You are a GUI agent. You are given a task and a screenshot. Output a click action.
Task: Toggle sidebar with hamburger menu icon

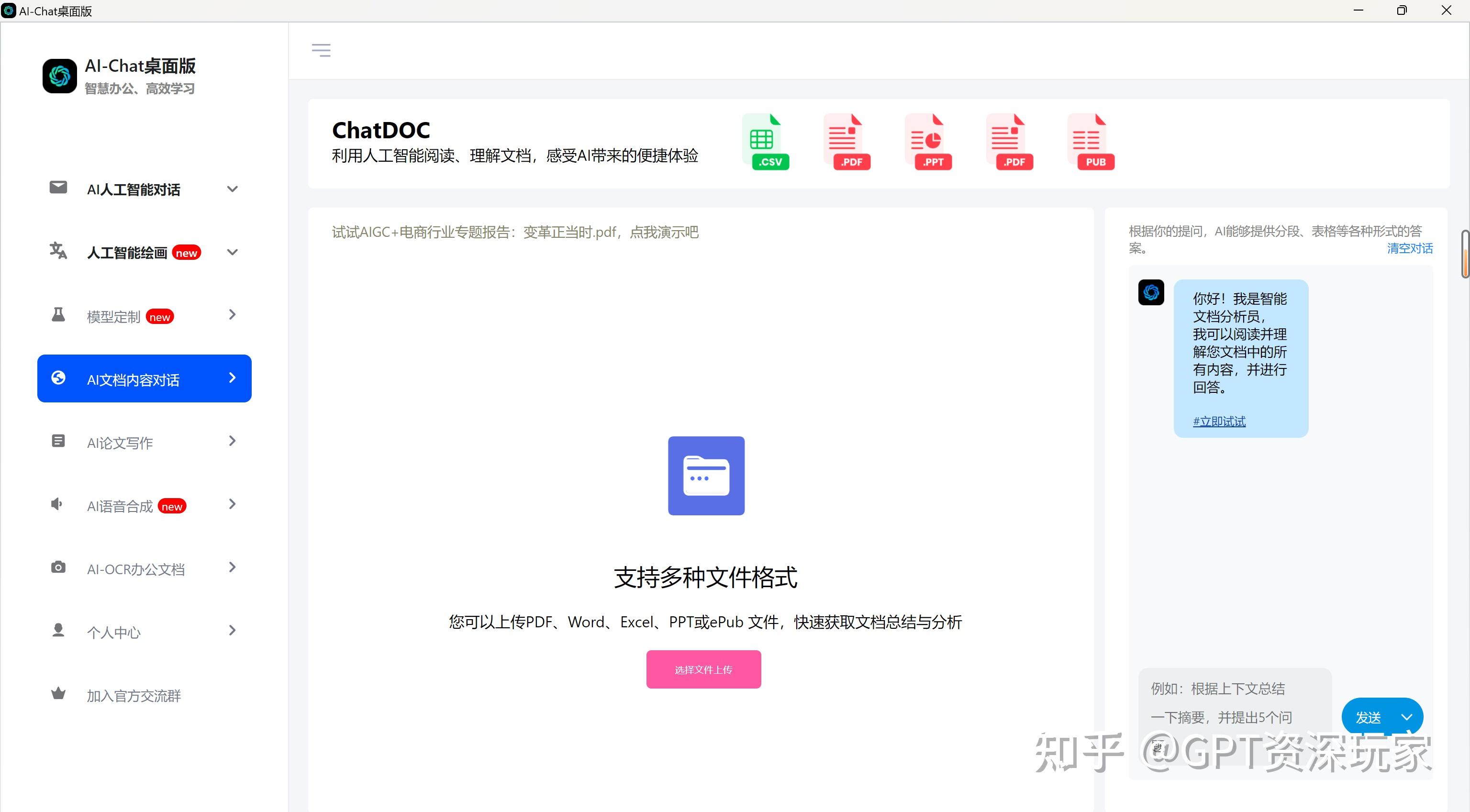(321, 50)
